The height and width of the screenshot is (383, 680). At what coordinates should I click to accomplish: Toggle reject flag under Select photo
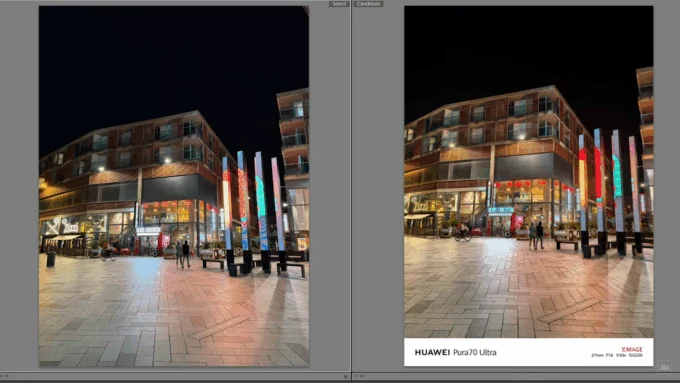coord(7,376)
